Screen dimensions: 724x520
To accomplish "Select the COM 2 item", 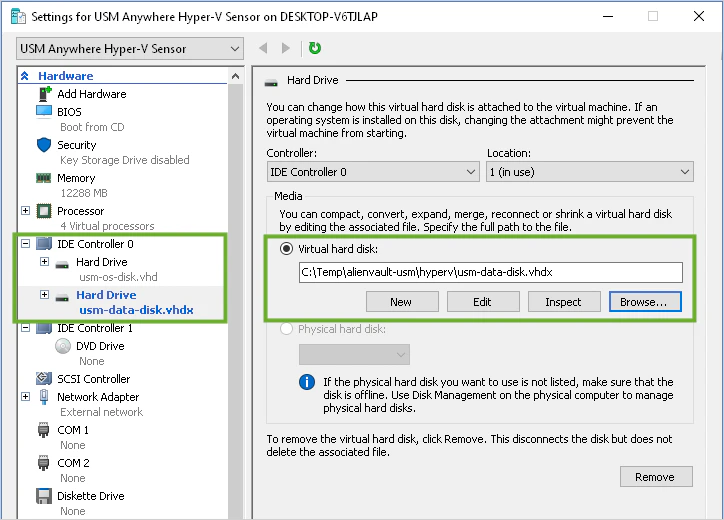I will click(73, 463).
